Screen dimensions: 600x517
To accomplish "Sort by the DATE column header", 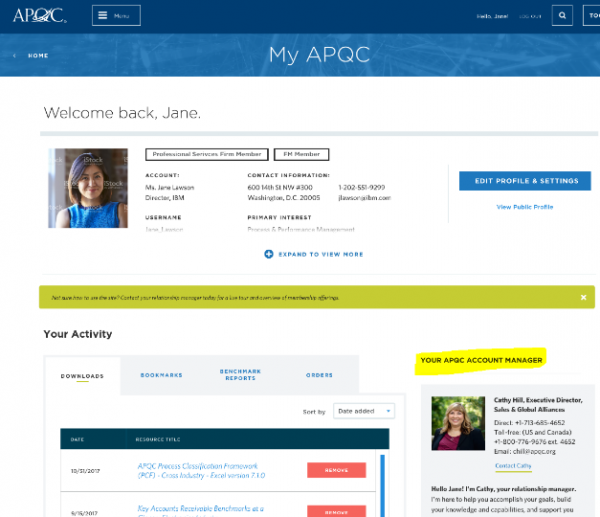I will tap(77, 439).
